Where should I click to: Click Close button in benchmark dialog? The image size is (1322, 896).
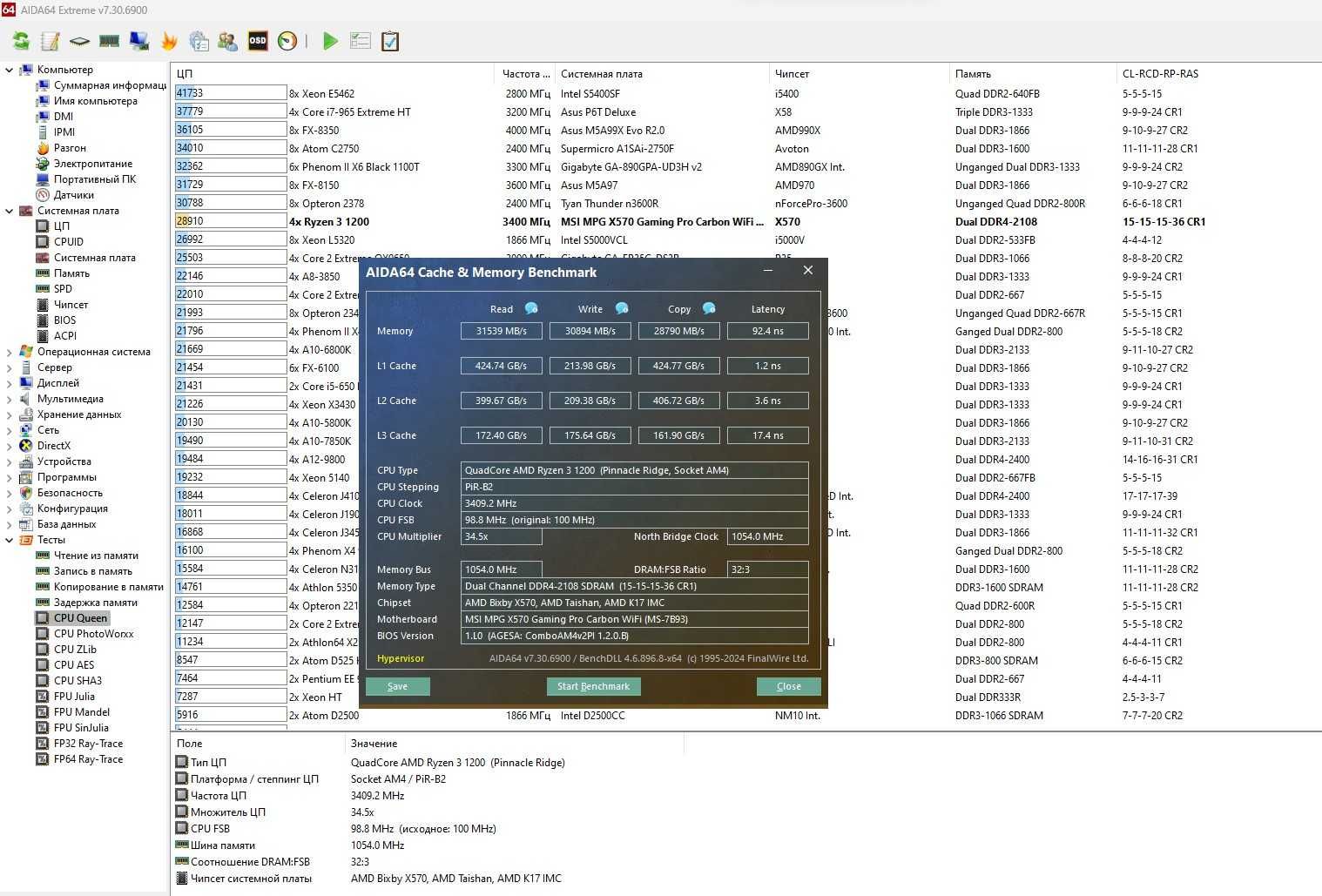click(x=788, y=686)
